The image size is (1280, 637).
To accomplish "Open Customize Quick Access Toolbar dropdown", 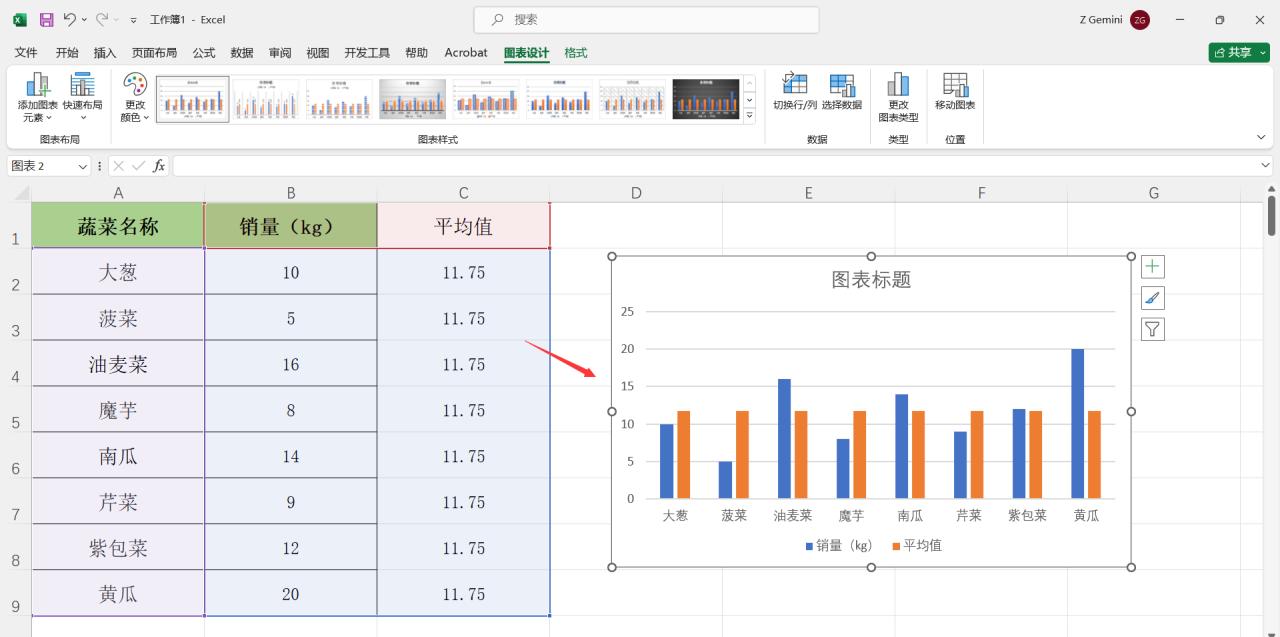I will tap(134, 20).
